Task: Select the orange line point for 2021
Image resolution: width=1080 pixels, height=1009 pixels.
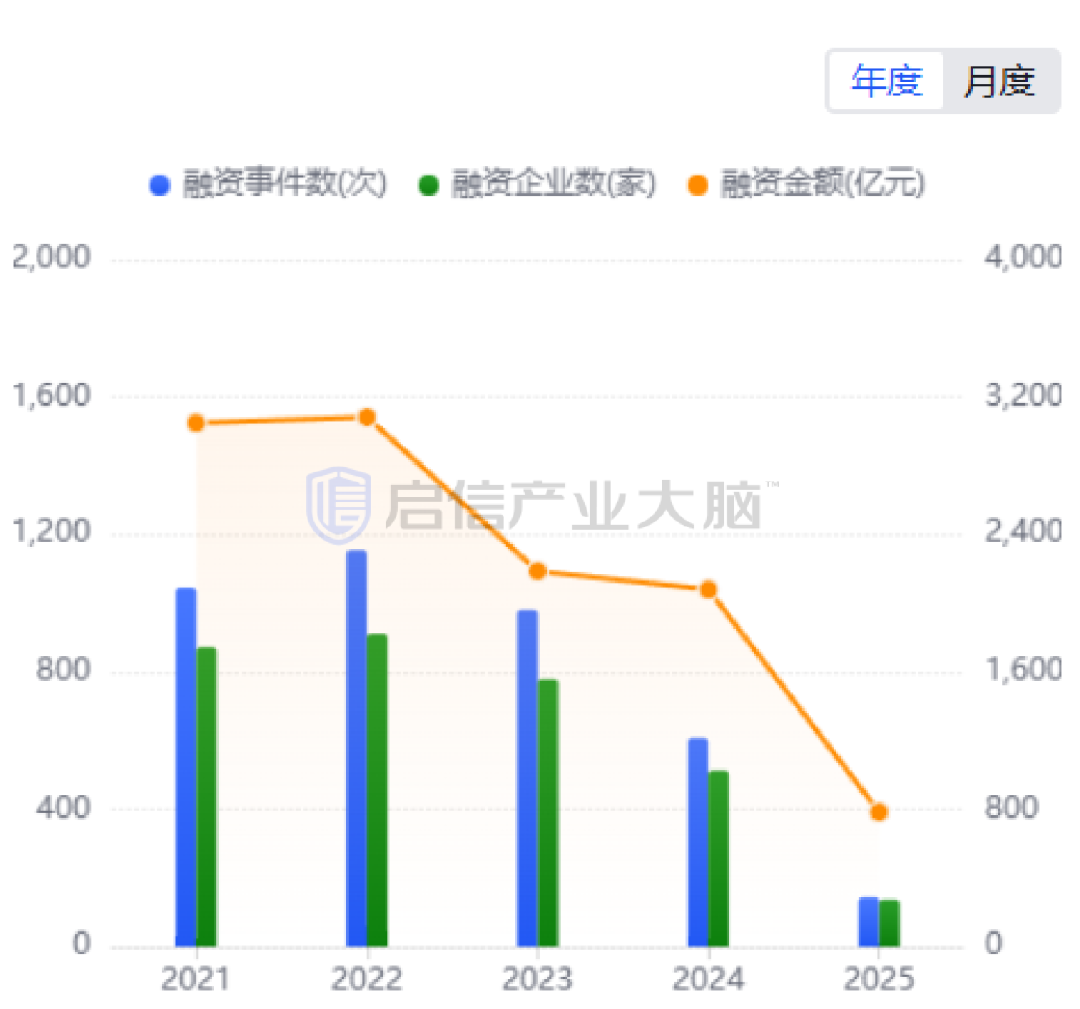Action: [x=196, y=423]
